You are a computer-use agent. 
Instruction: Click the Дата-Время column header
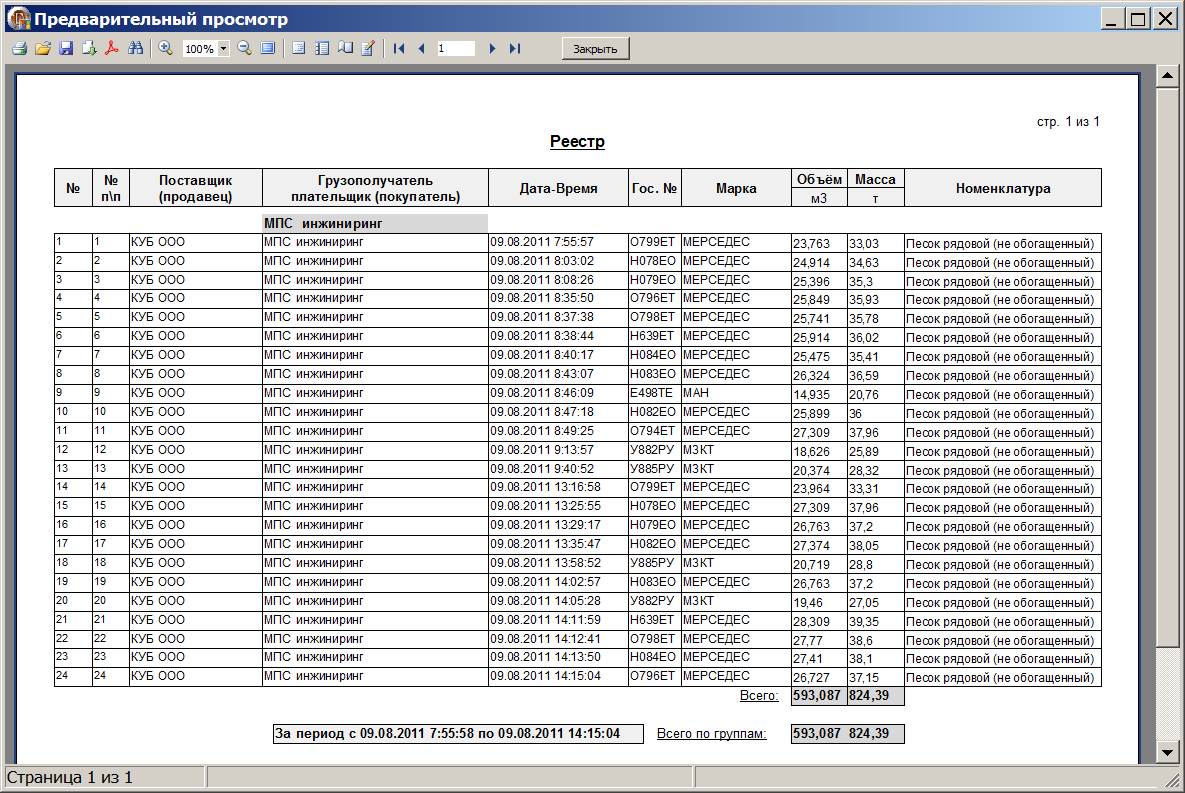tap(558, 188)
